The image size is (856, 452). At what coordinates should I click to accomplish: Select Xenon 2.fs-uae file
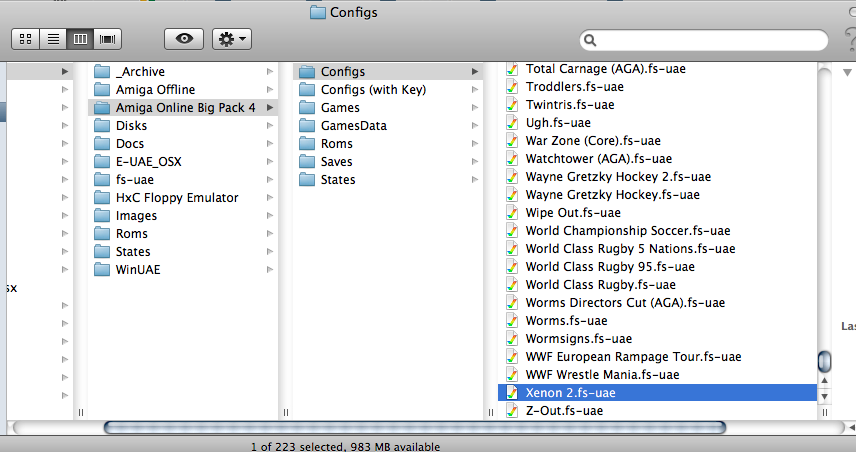[x=657, y=393]
